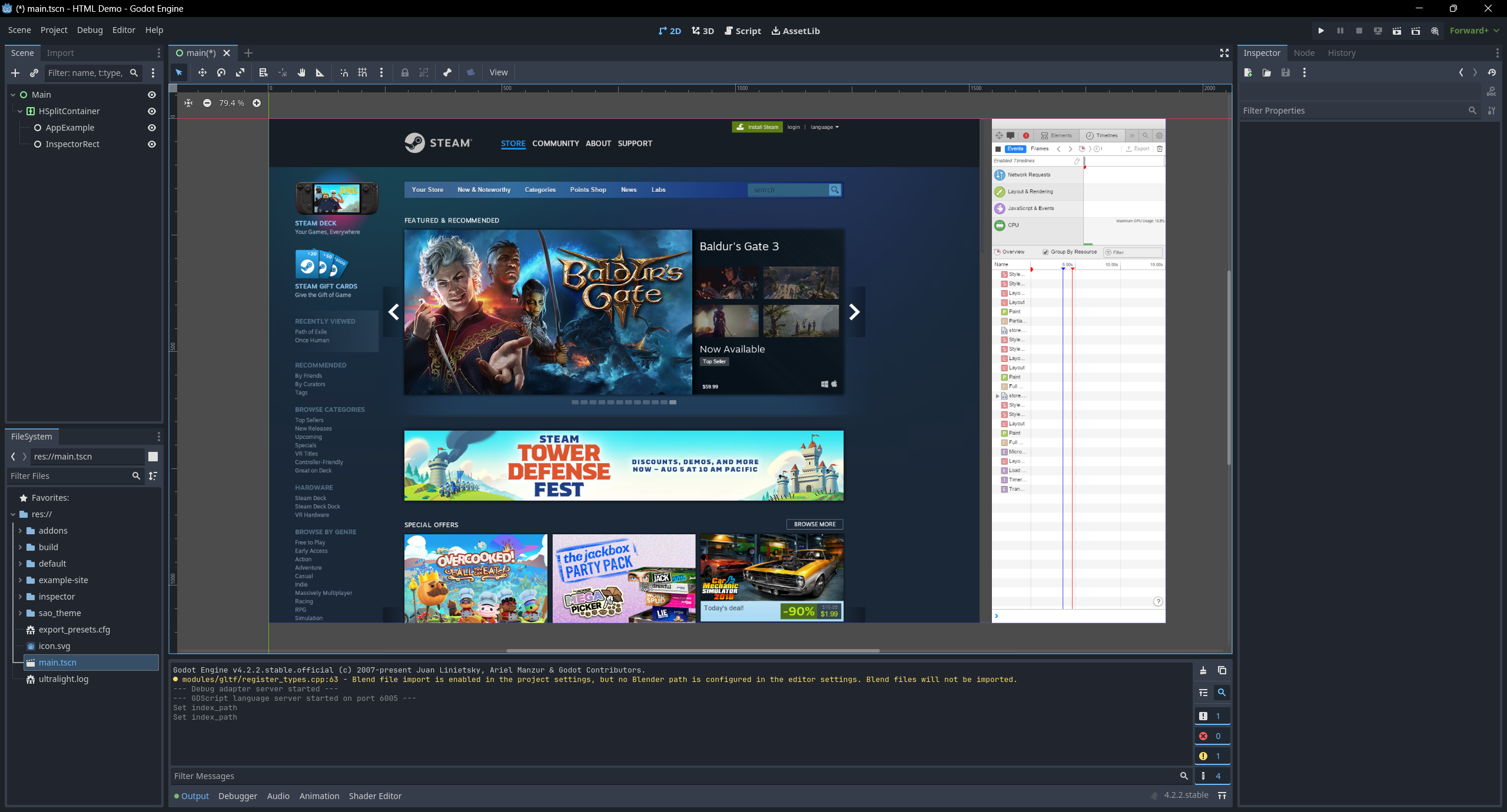Run the project with Play button
The height and width of the screenshot is (812, 1507).
coord(1321,31)
